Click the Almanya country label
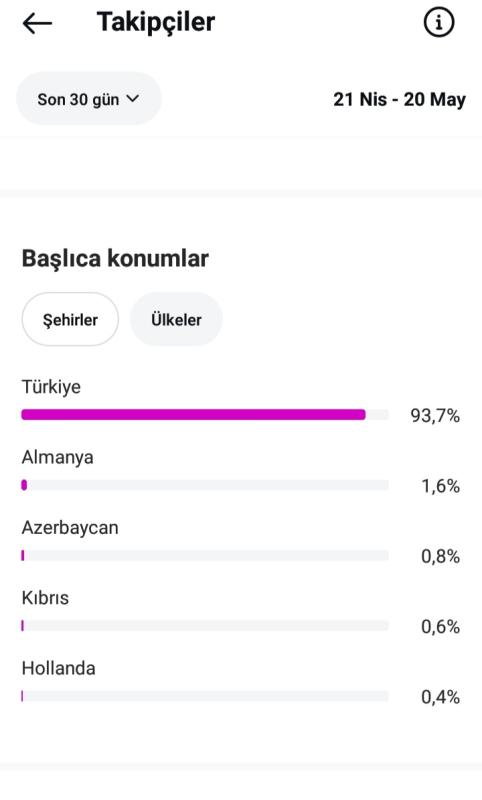Screen dimensions: 482x800 (58, 457)
